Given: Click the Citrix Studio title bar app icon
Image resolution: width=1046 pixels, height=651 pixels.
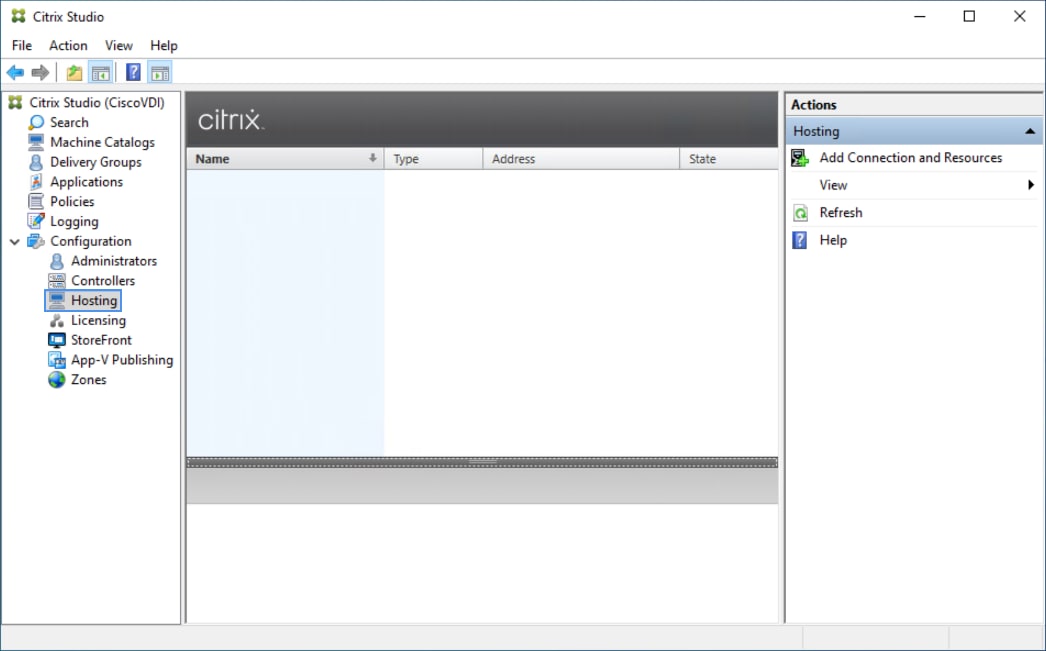Looking at the screenshot, I should [19, 16].
